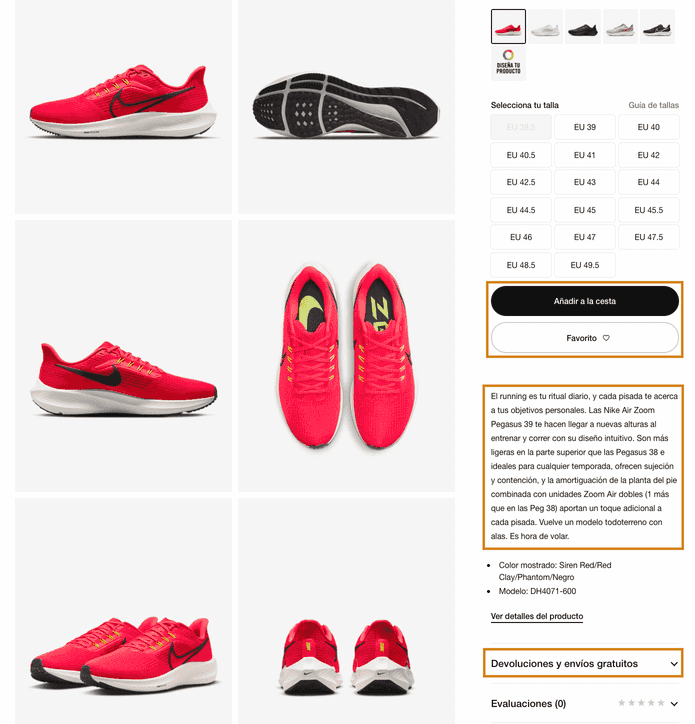The height and width of the screenshot is (724, 695).
Task: Open the Diseña tu producto customizer icon
Action: click(508, 63)
